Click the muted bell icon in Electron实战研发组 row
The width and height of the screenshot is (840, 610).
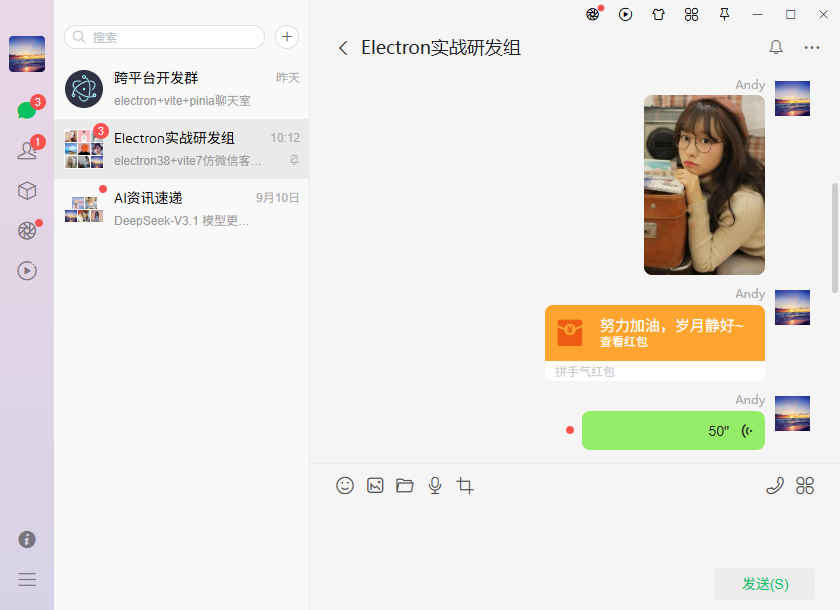coord(294,160)
